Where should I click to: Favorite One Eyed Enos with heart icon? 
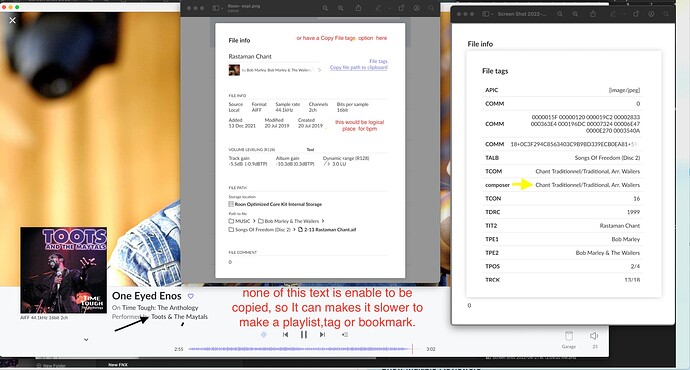click(x=191, y=296)
